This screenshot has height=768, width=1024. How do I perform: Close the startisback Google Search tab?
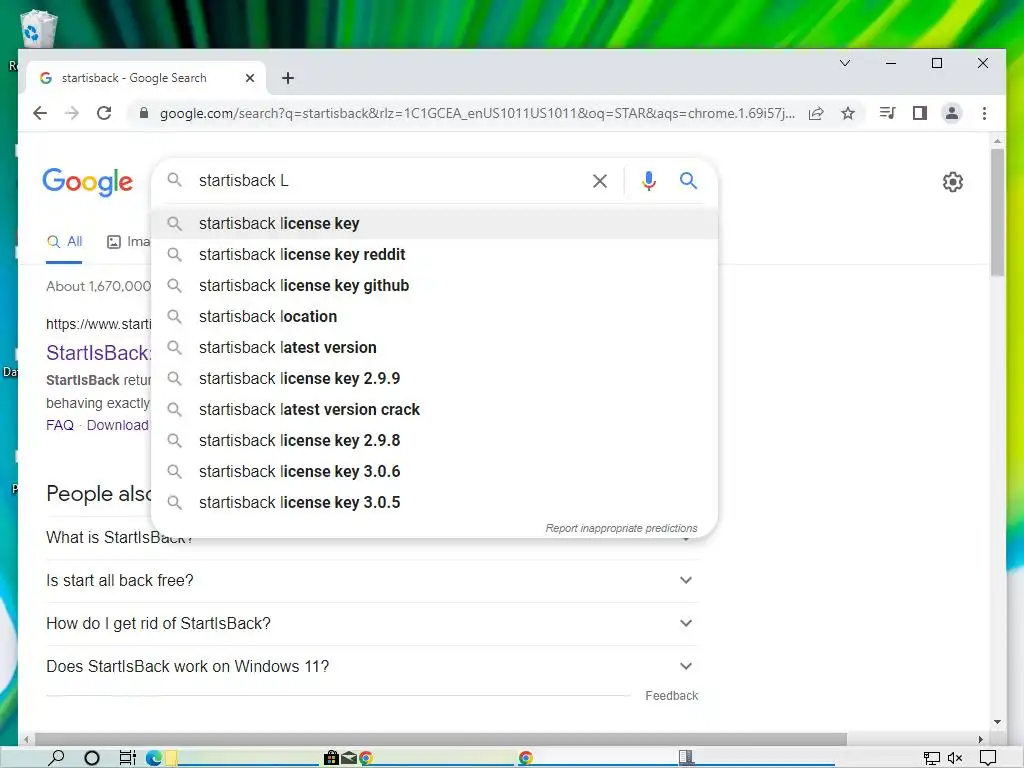coord(249,78)
